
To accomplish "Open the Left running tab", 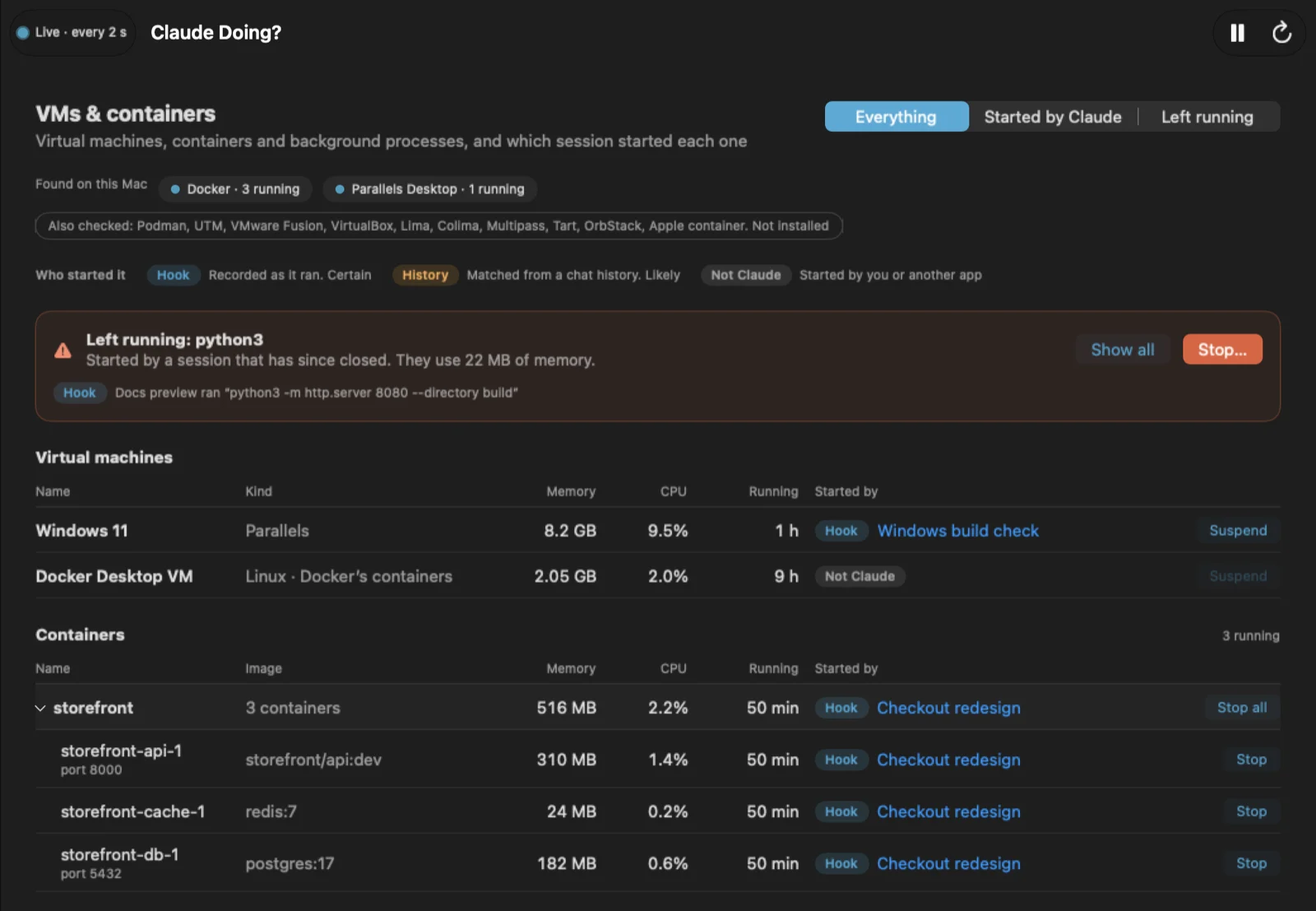I will click(1207, 117).
